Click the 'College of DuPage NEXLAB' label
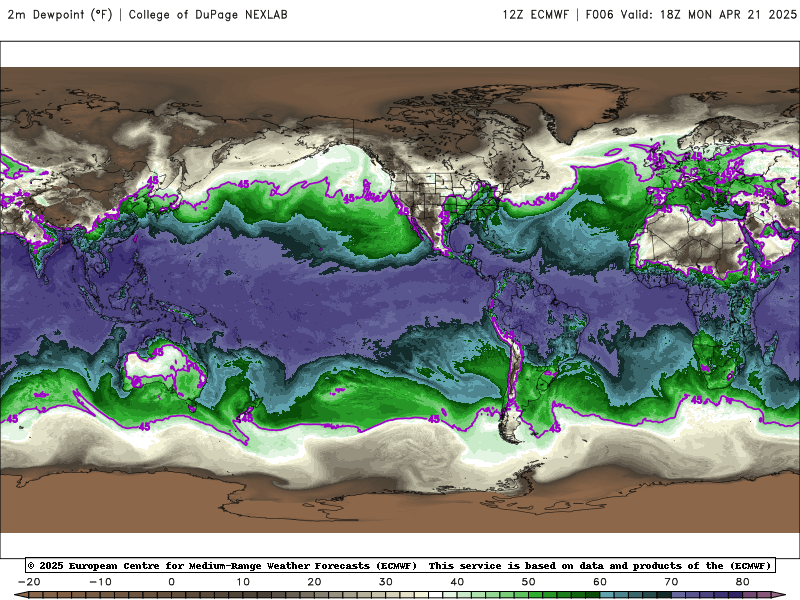 pyautogui.click(x=208, y=14)
